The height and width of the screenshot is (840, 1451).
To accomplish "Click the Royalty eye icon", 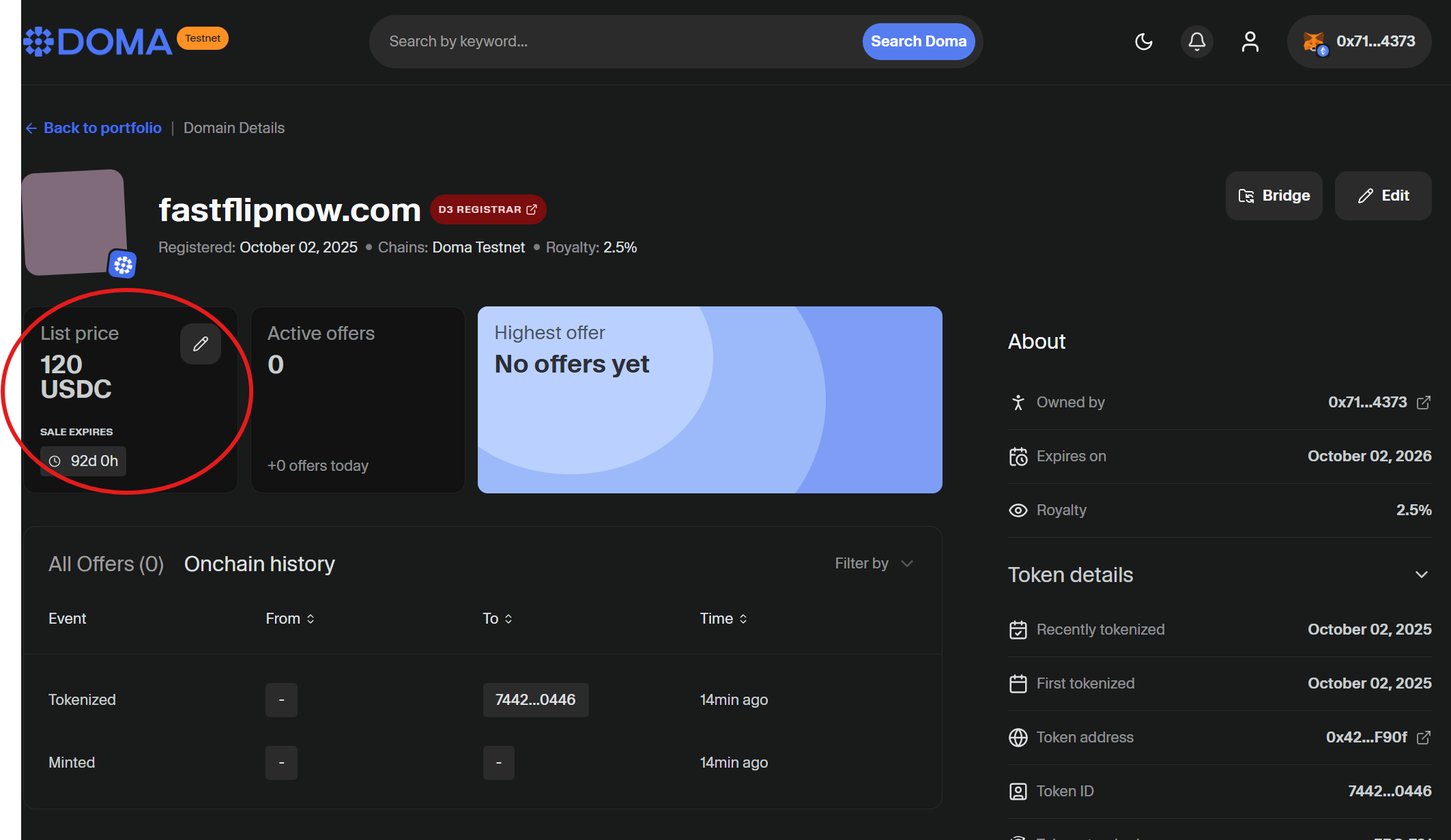I will [1018, 510].
